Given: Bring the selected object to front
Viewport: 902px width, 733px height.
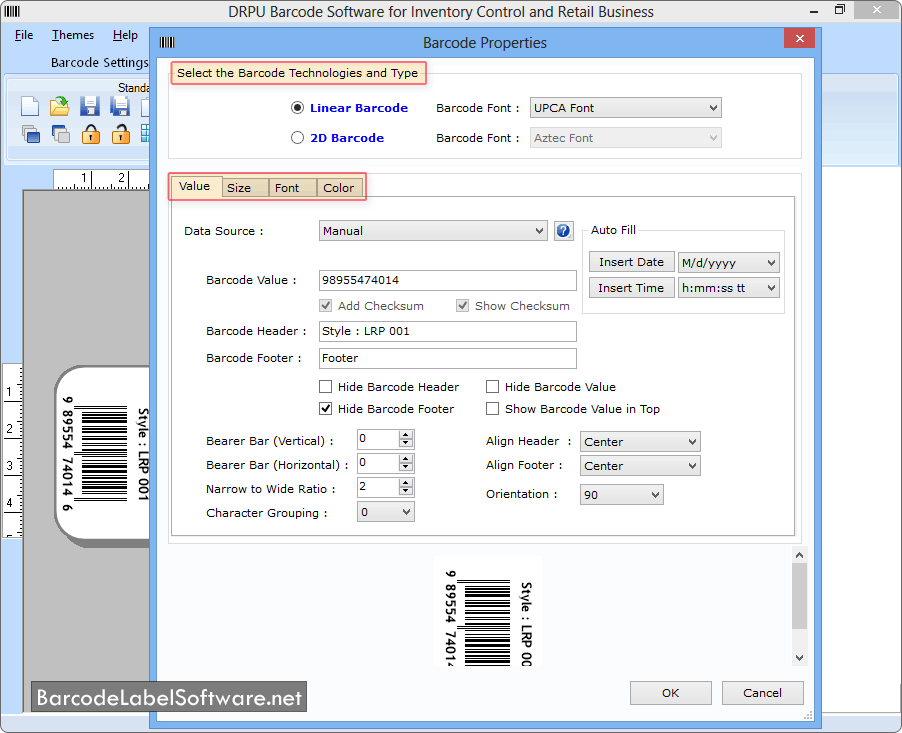Looking at the screenshot, I should [x=30, y=134].
